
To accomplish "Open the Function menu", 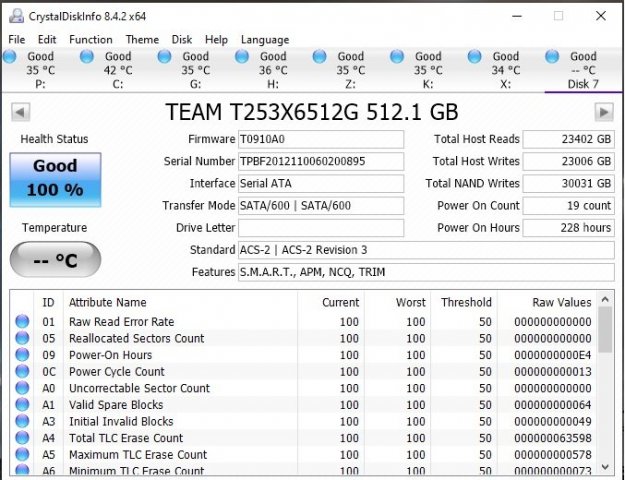I will (90, 39).
